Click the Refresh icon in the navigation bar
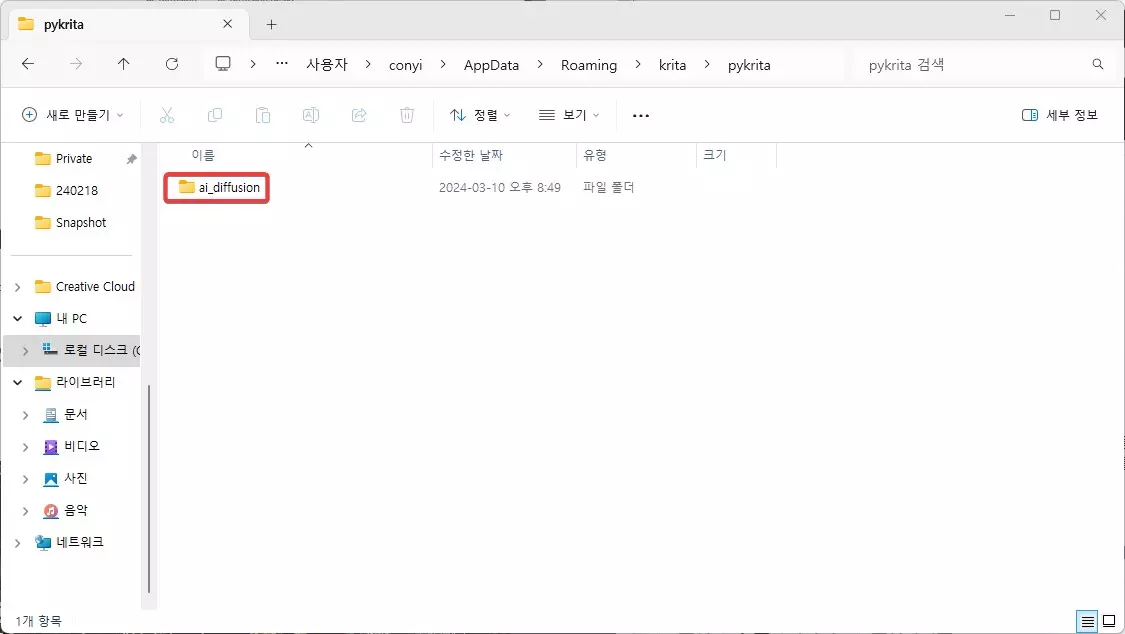 [171, 64]
